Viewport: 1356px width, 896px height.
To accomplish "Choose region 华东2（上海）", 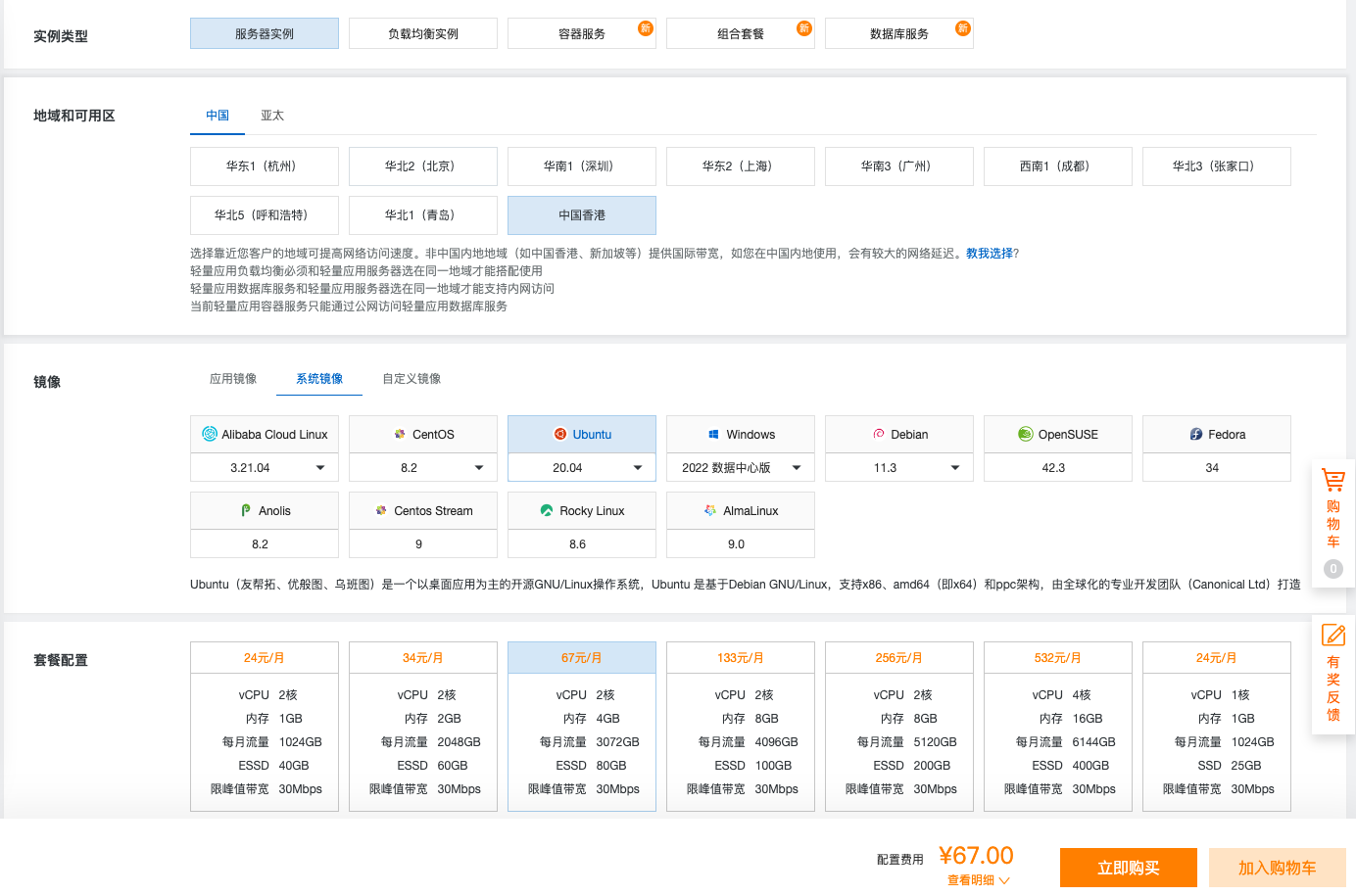I will (x=741, y=166).
